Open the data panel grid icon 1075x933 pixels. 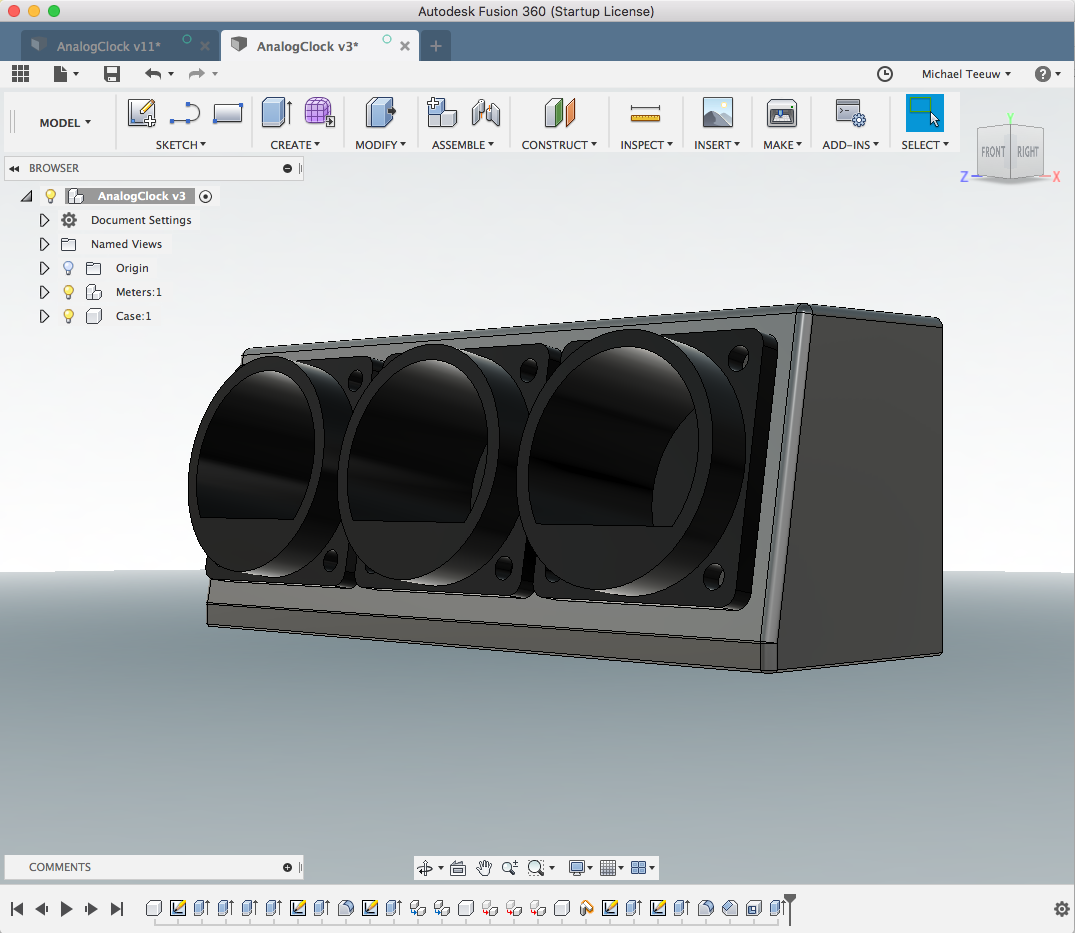pos(20,74)
